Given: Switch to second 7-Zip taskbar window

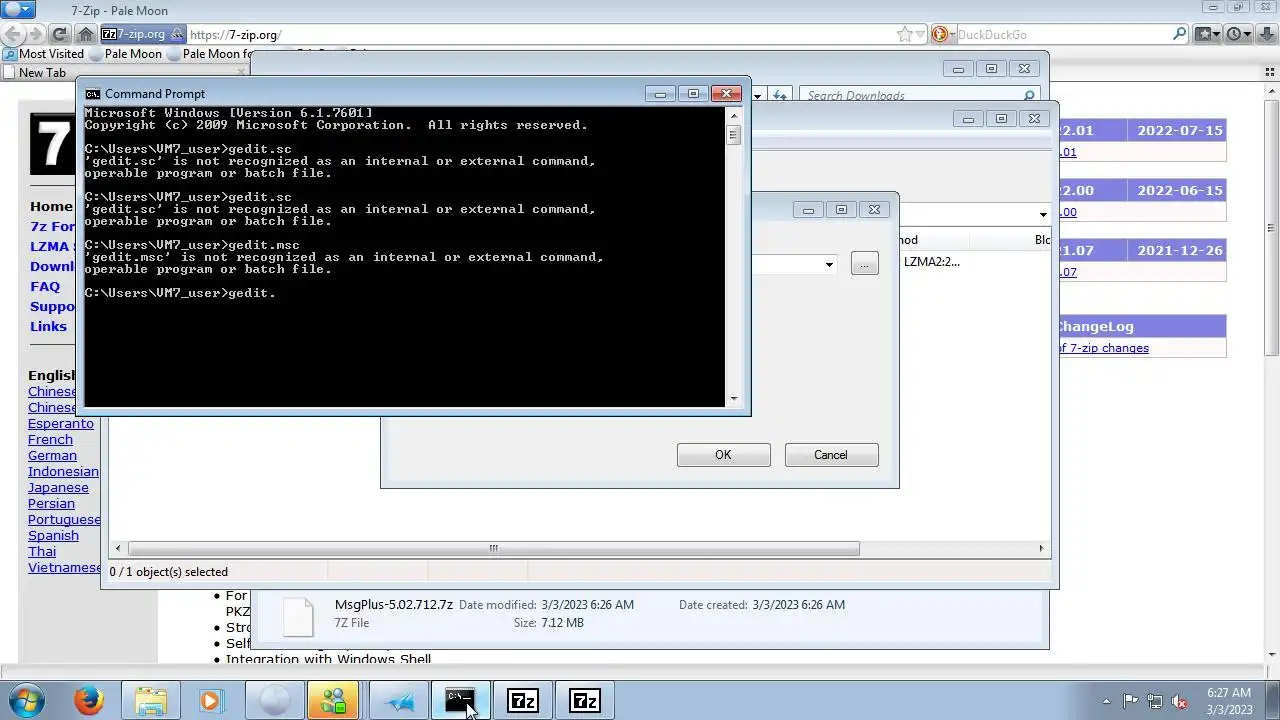Looking at the screenshot, I should 585,700.
